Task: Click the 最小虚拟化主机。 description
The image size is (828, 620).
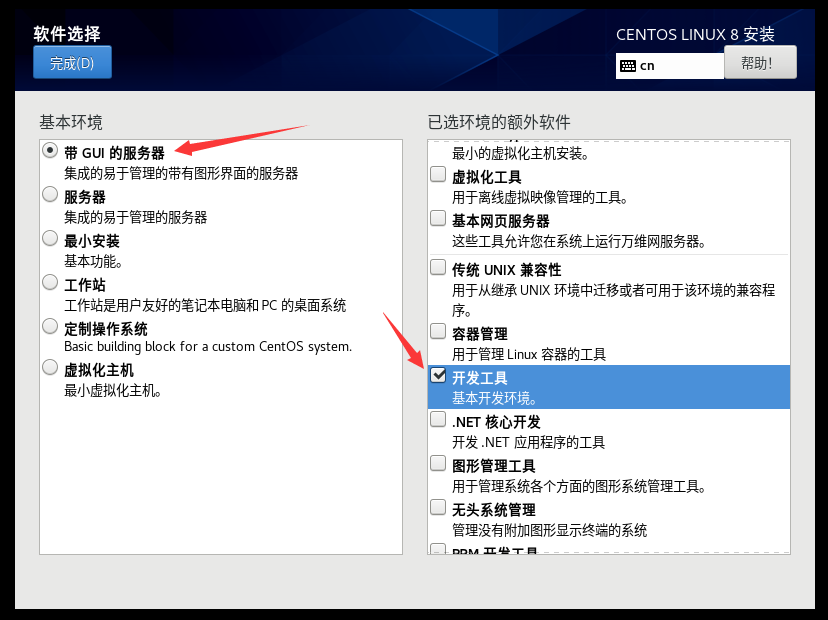Action: [113, 391]
